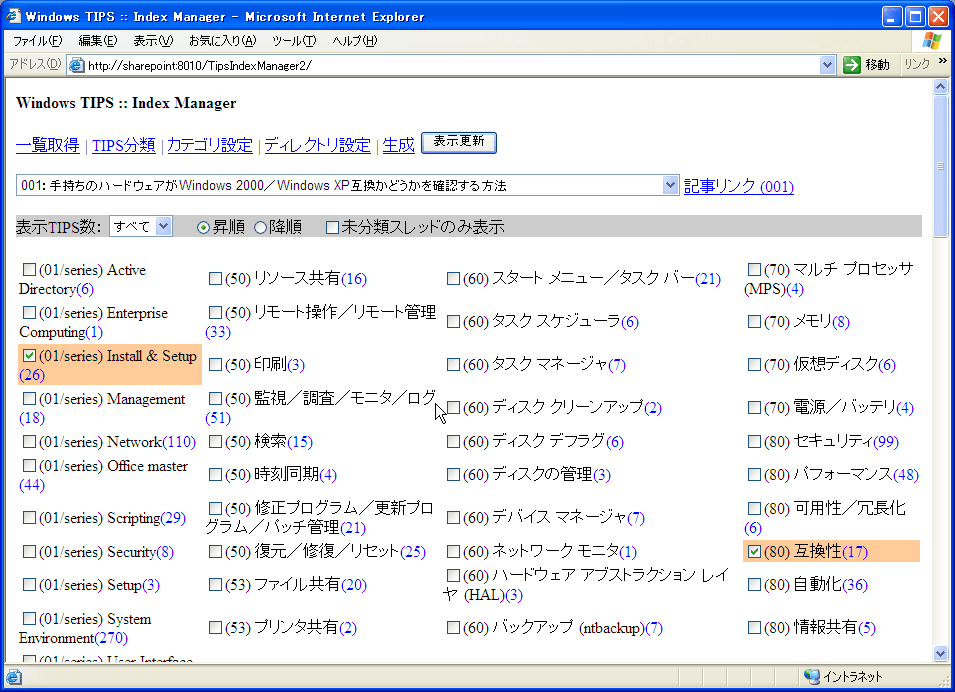955x692 pixels.
Task: Click the Windows flag logo in the menu bar
Action: (931, 41)
